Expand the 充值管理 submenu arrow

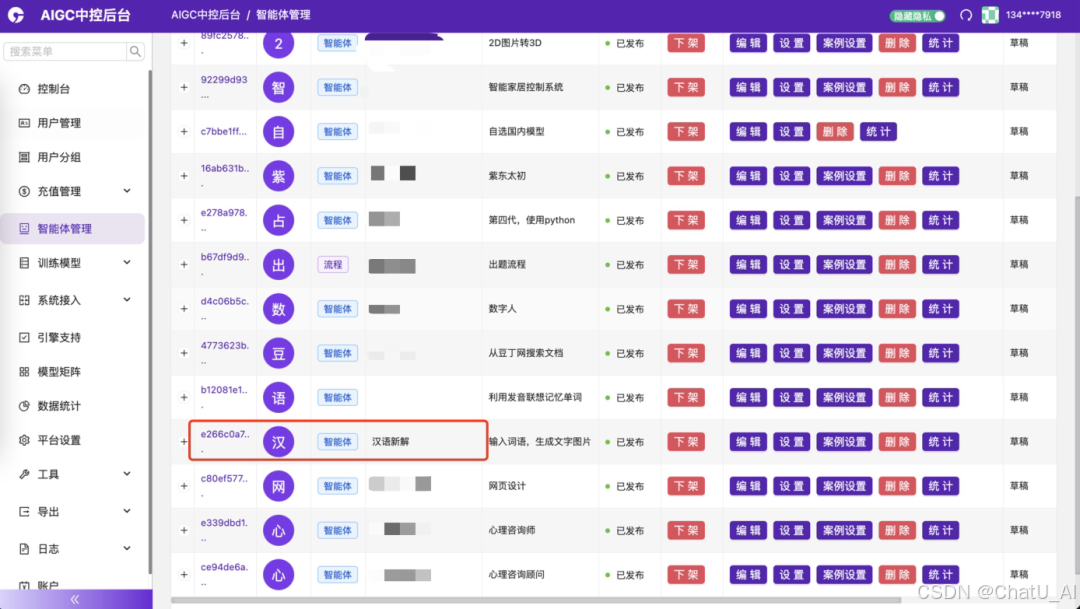127,191
